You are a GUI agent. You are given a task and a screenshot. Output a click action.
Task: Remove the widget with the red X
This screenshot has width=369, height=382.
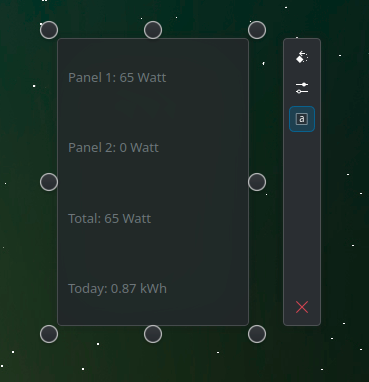click(x=302, y=307)
